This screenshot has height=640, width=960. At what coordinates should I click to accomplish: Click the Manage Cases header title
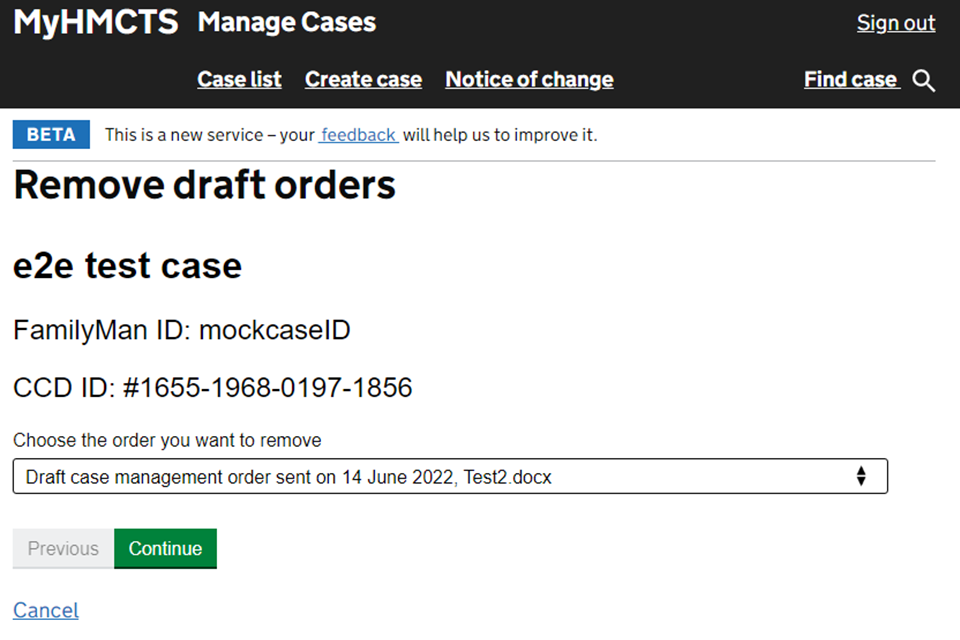coord(287,22)
